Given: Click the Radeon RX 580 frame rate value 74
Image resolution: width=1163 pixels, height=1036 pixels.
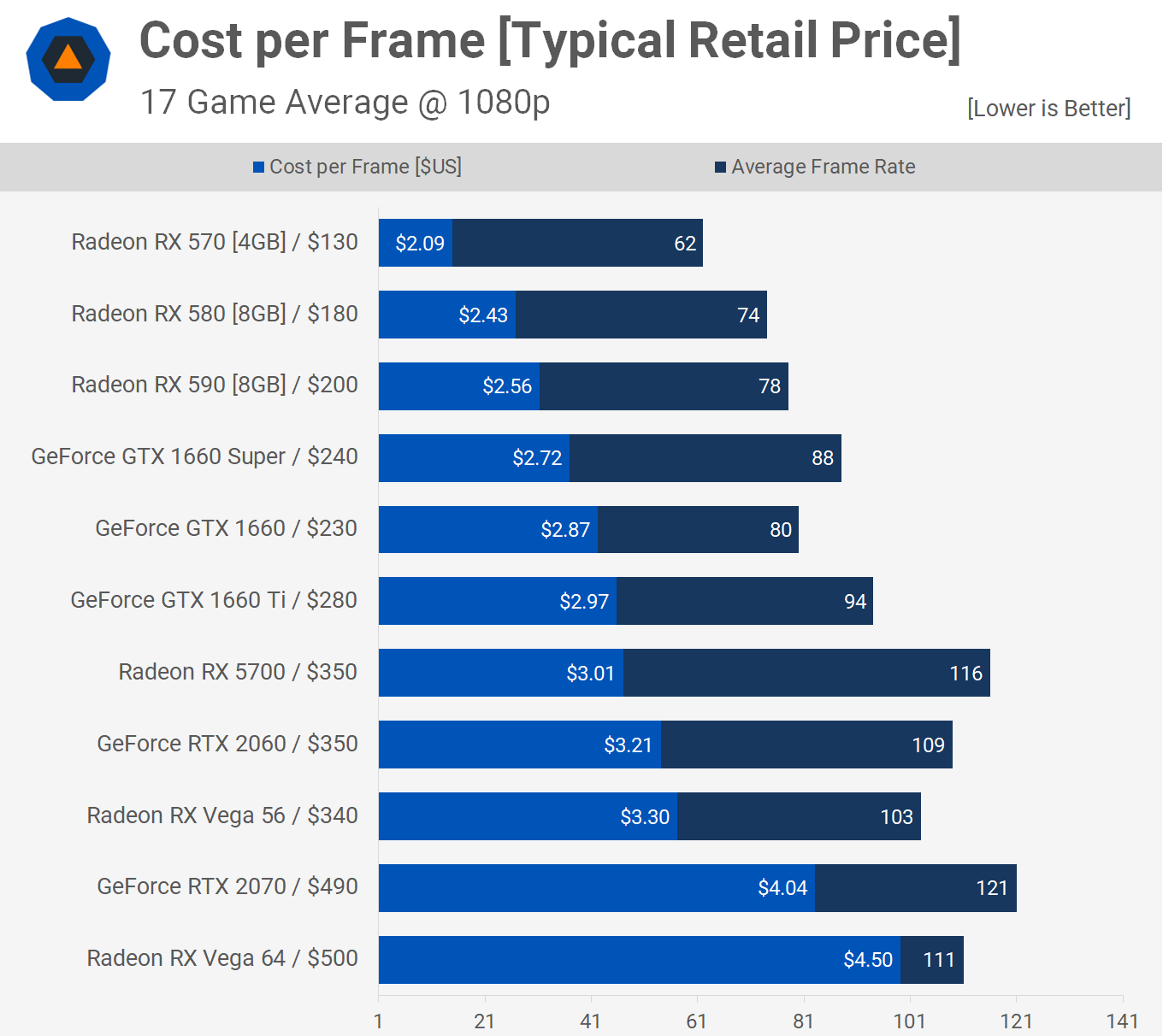Looking at the screenshot, I should [x=748, y=315].
